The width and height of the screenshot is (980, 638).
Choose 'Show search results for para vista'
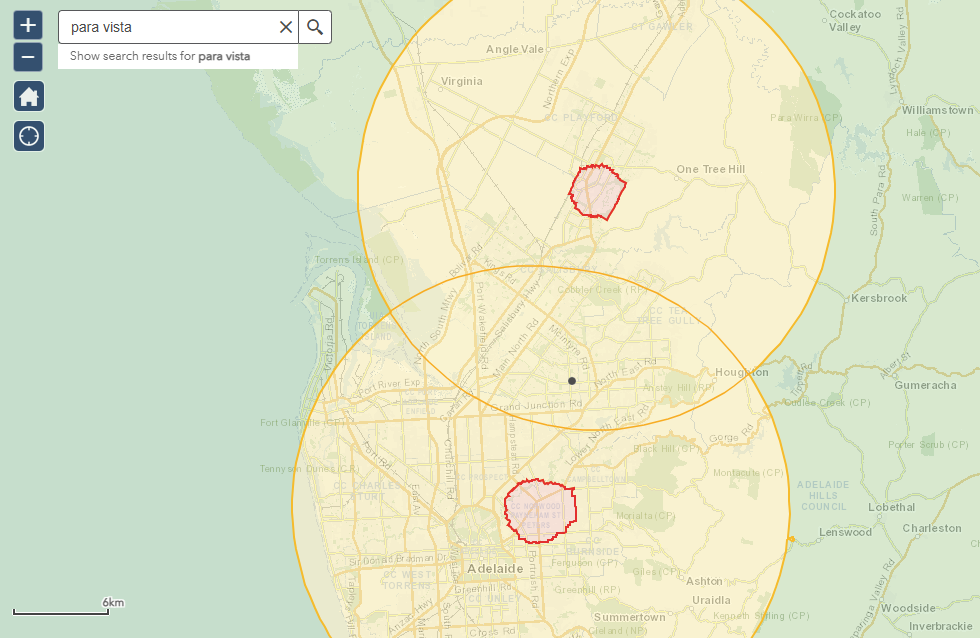[x=160, y=57]
